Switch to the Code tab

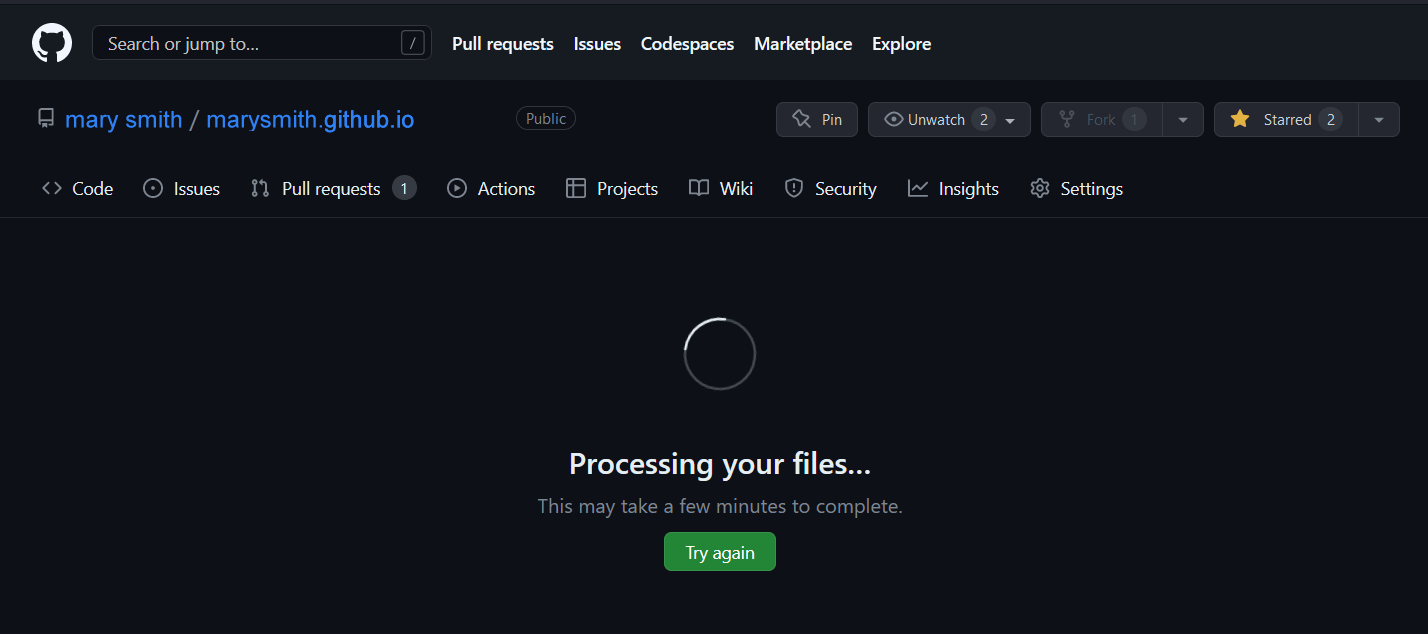tap(77, 189)
